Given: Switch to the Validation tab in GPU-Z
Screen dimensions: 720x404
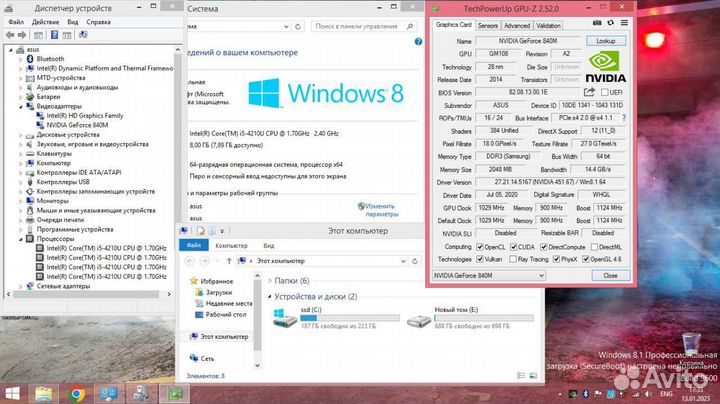Looking at the screenshot, I should 548,26.
